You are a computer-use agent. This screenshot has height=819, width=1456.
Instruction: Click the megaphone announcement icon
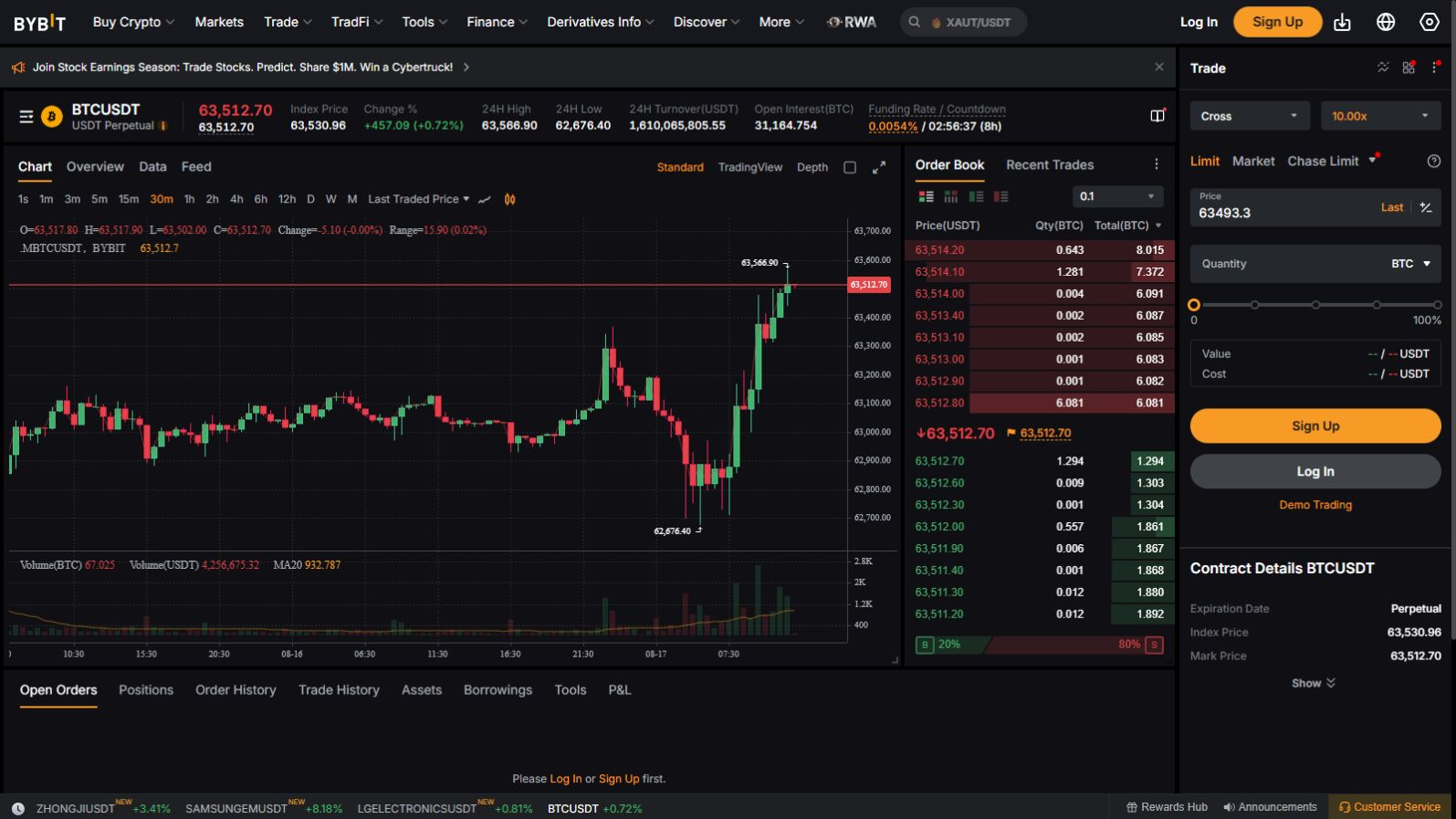pyautogui.click(x=18, y=68)
